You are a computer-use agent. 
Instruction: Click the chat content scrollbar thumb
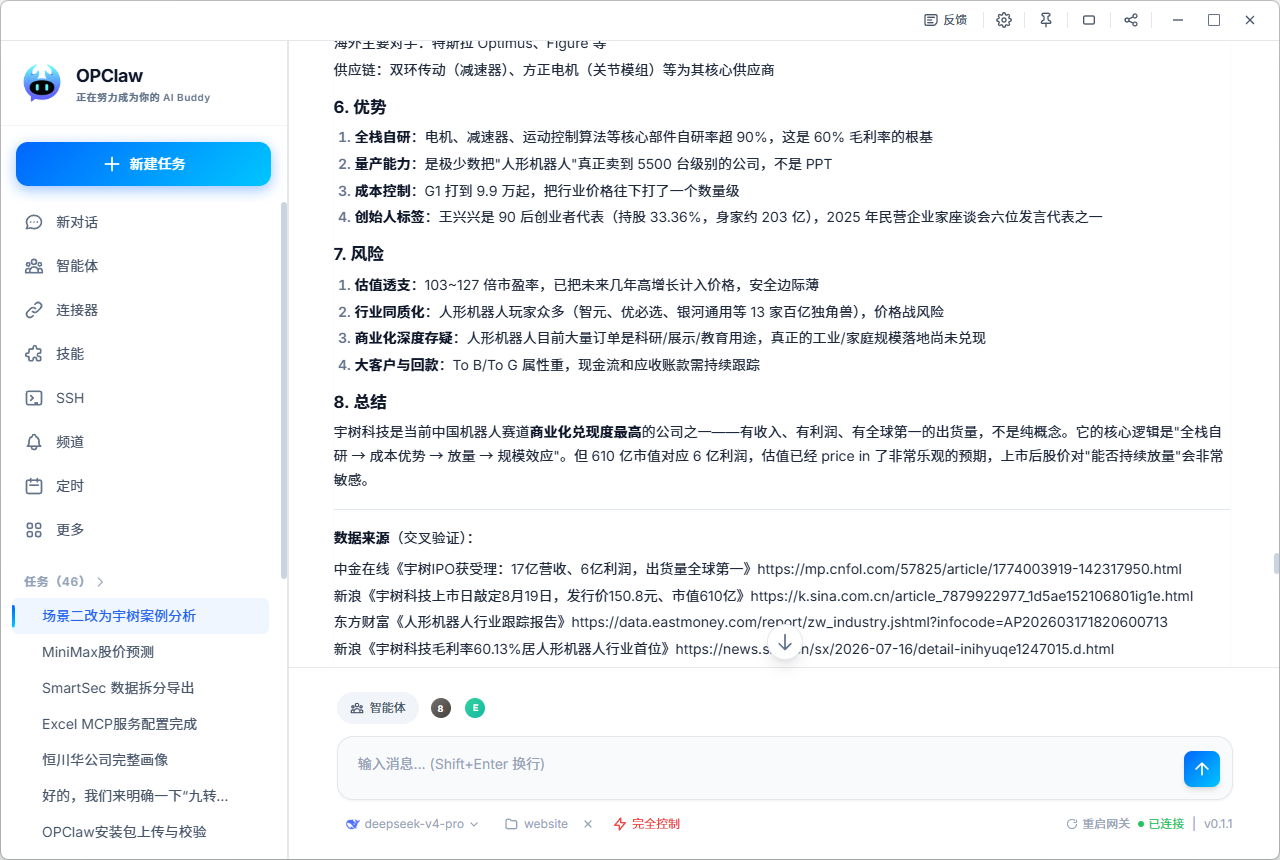[1276, 563]
